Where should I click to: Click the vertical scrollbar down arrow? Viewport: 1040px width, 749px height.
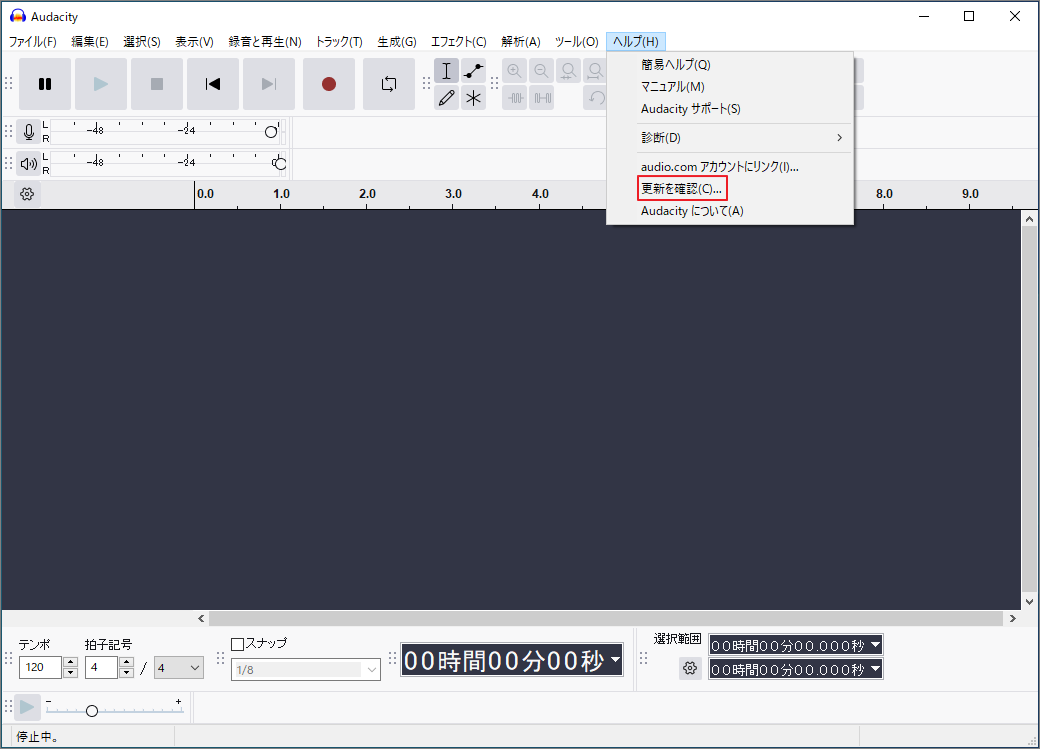(1029, 602)
